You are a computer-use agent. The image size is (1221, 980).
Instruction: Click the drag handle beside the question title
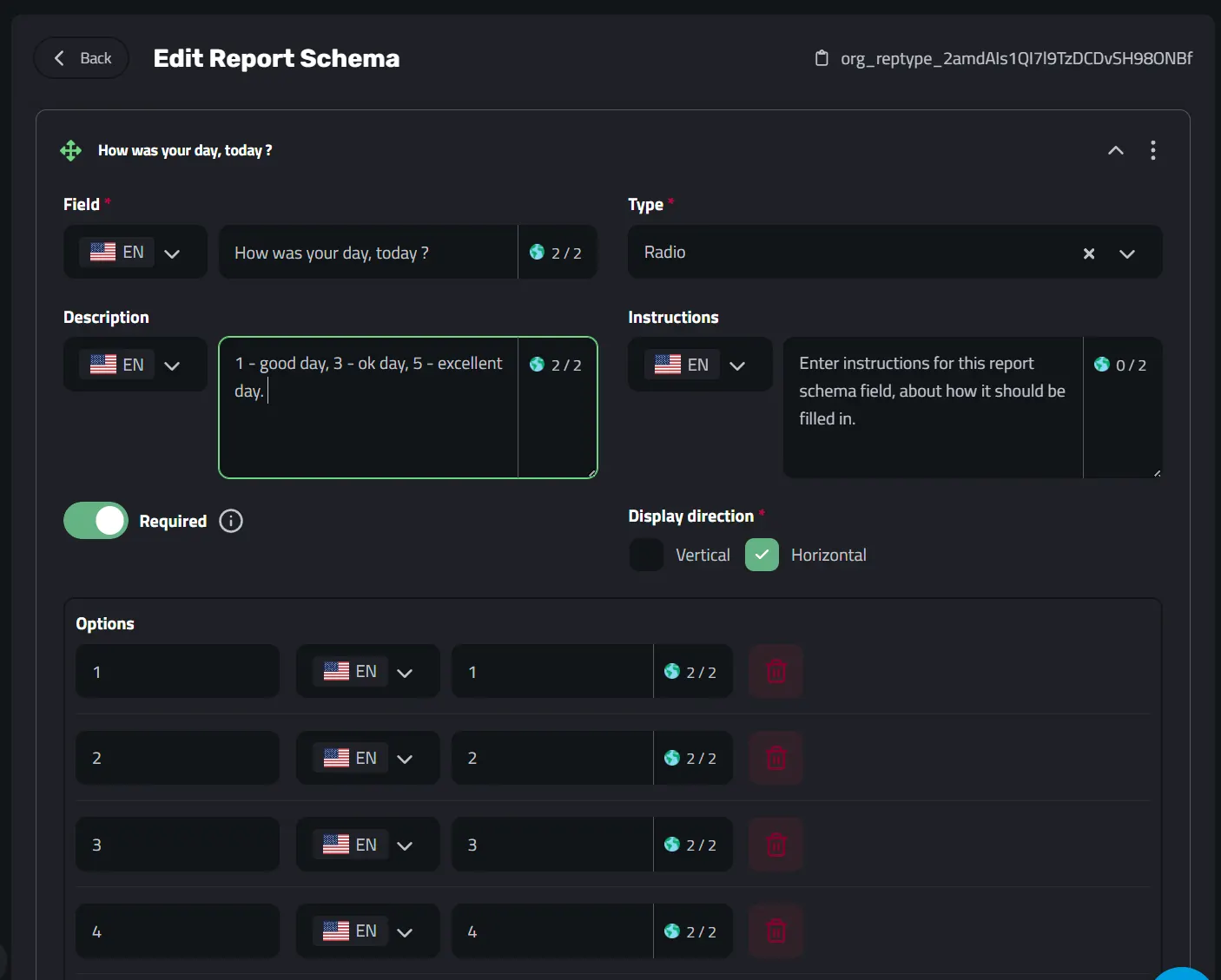(x=71, y=150)
